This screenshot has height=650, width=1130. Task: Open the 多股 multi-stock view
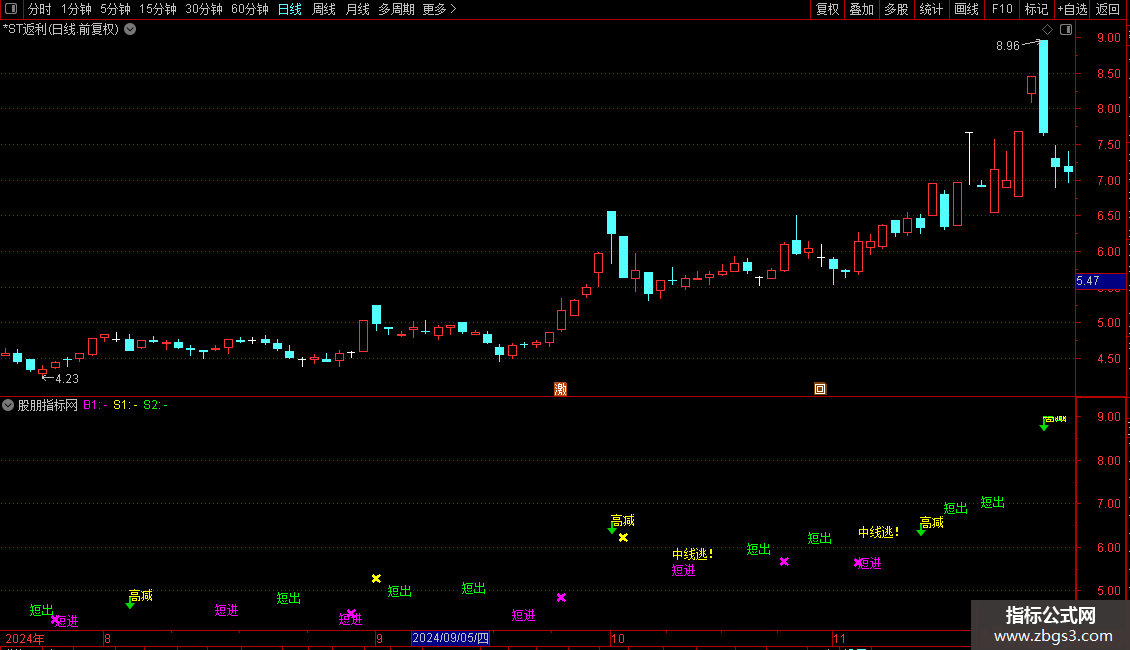pyautogui.click(x=896, y=9)
